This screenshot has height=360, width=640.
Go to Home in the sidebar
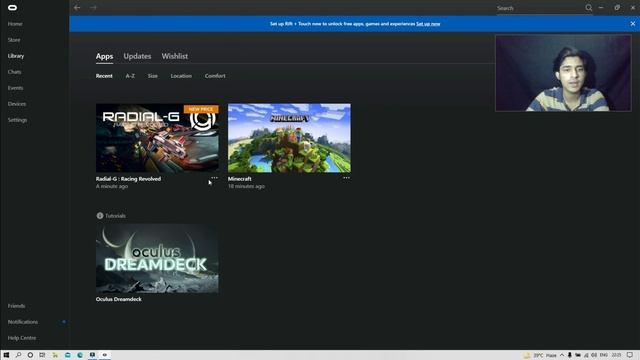pyautogui.click(x=15, y=24)
